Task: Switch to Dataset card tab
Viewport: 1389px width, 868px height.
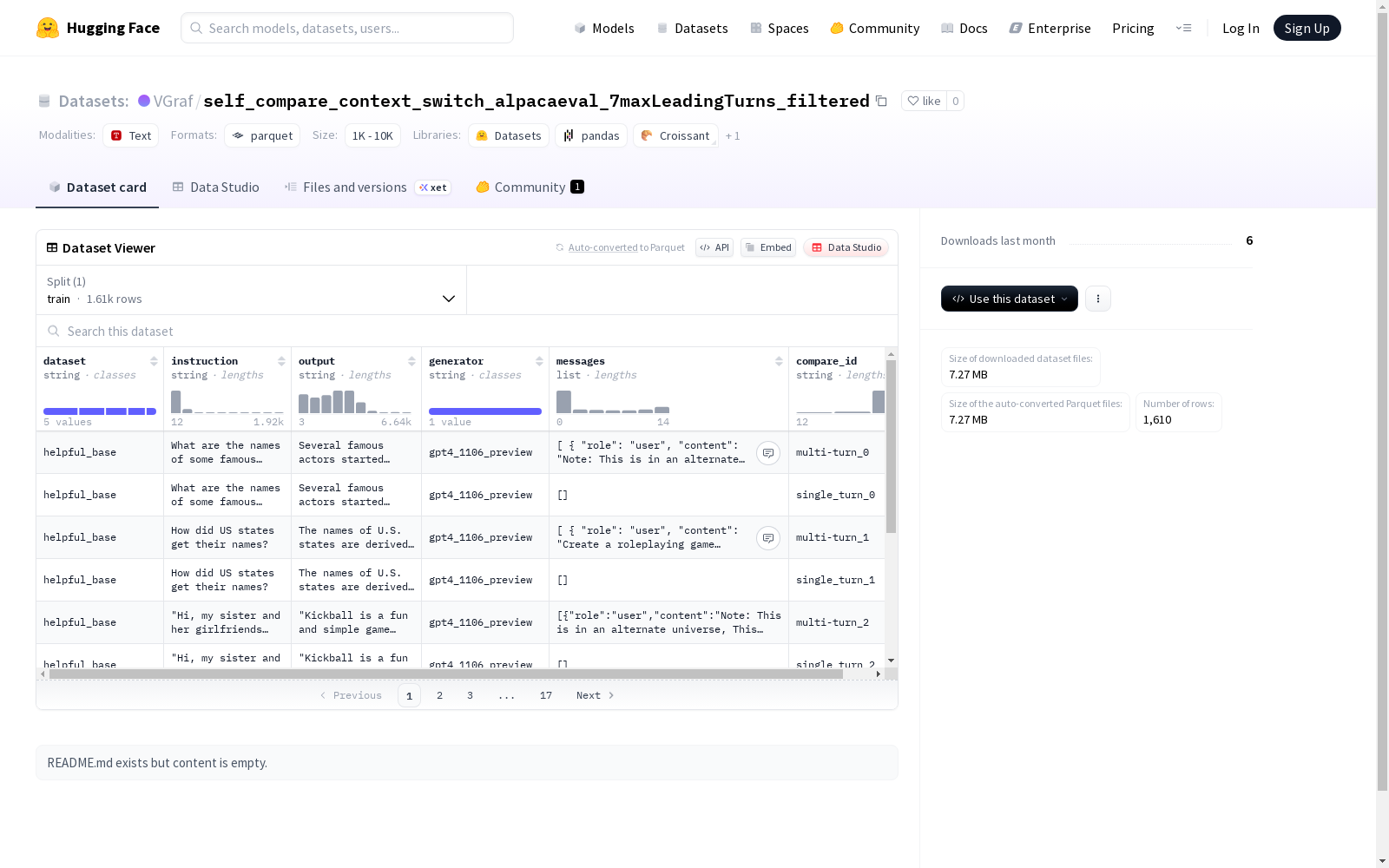Action: pyautogui.click(x=97, y=187)
